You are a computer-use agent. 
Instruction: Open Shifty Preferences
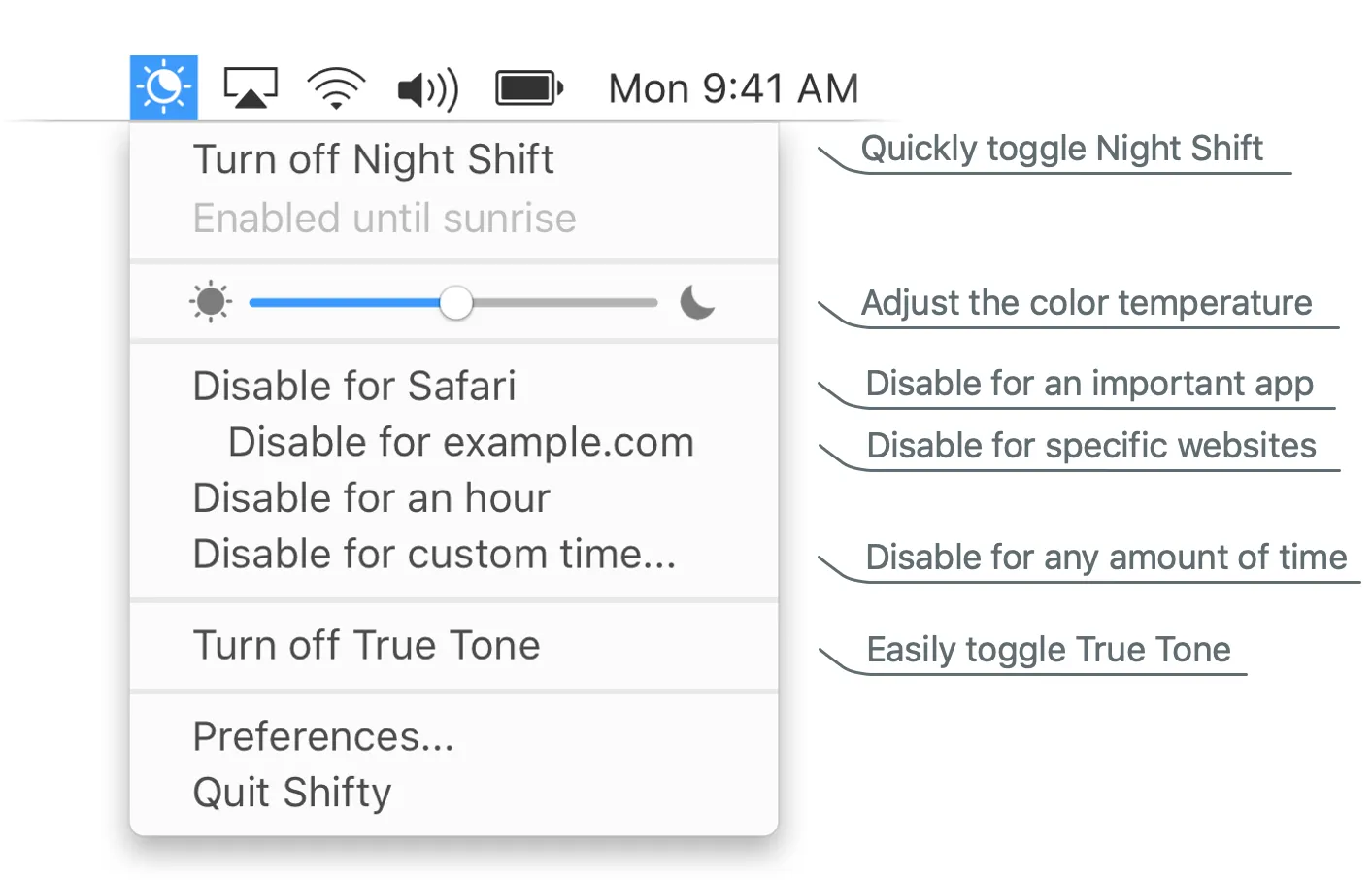pyautogui.click(x=323, y=736)
